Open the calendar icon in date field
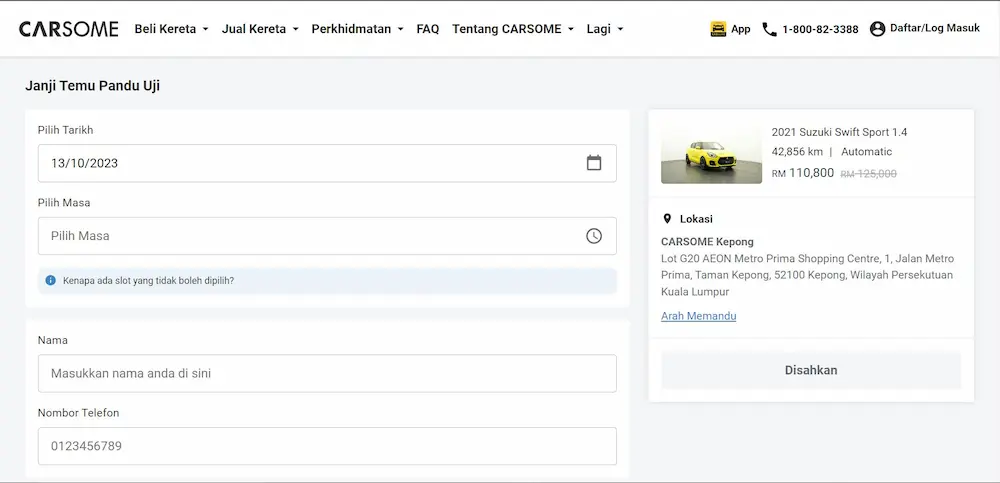1000x483 pixels. 594,163
